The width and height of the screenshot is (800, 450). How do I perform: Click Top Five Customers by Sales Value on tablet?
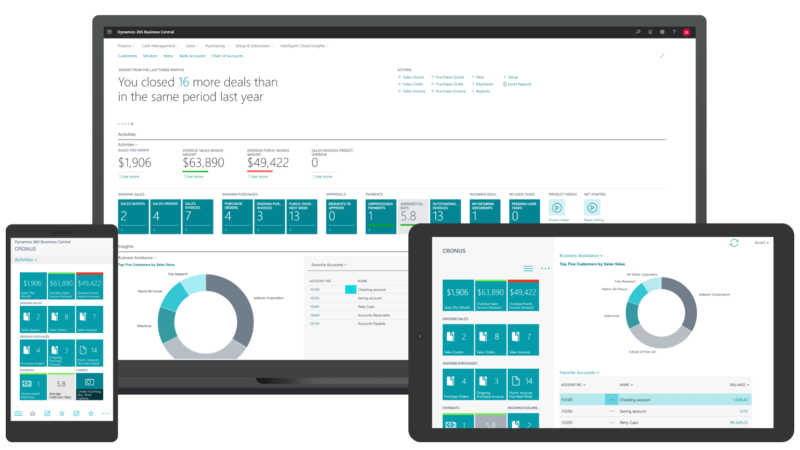[x=592, y=264]
